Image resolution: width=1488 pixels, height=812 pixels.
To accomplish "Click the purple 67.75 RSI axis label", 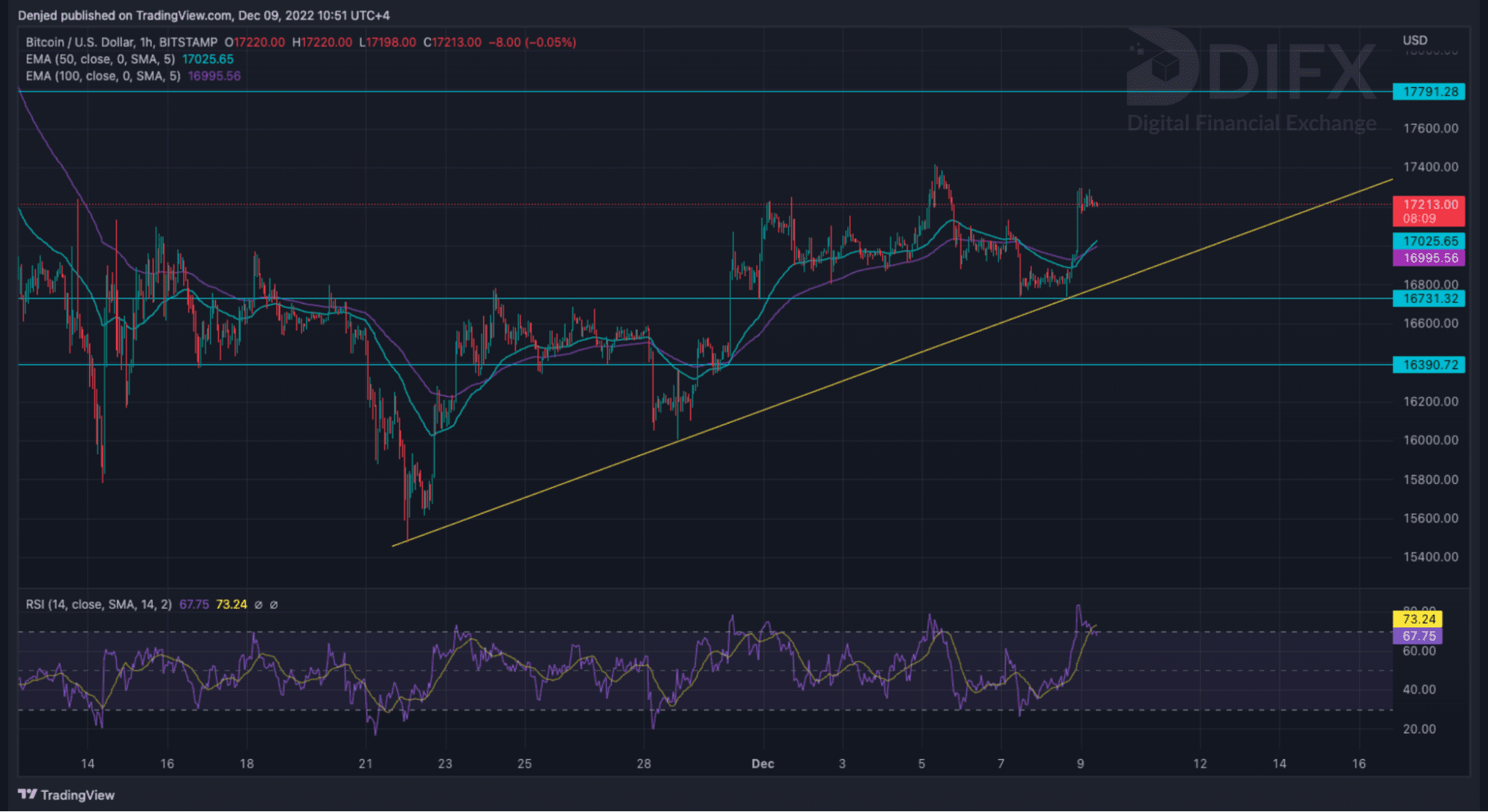I will 1418,636.
